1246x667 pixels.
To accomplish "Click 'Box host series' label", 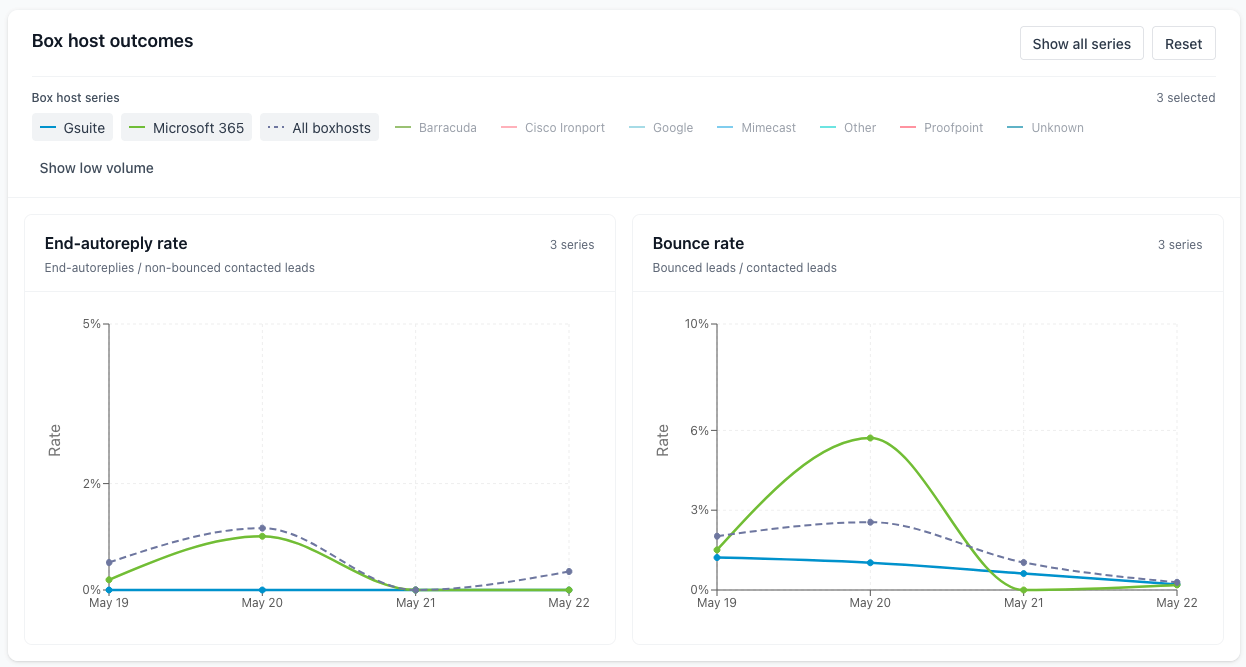I will tap(75, 98).
